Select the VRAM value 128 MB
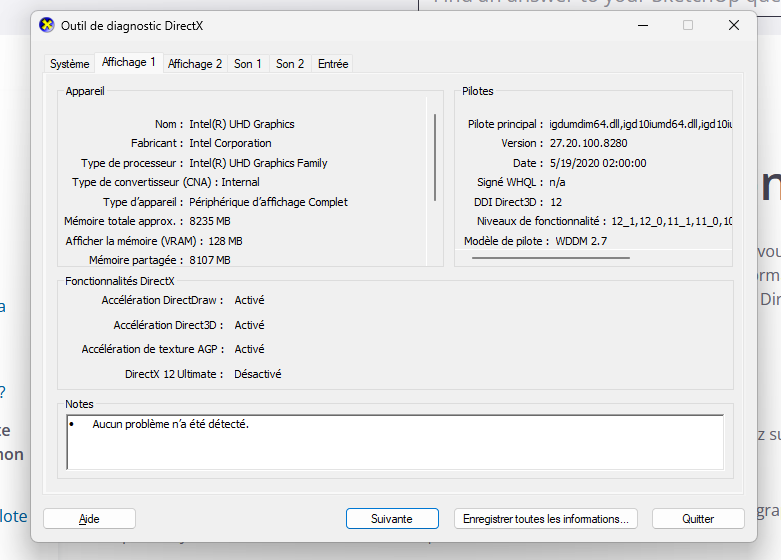This screenshot has height=560, width=781. coord(225,241)
